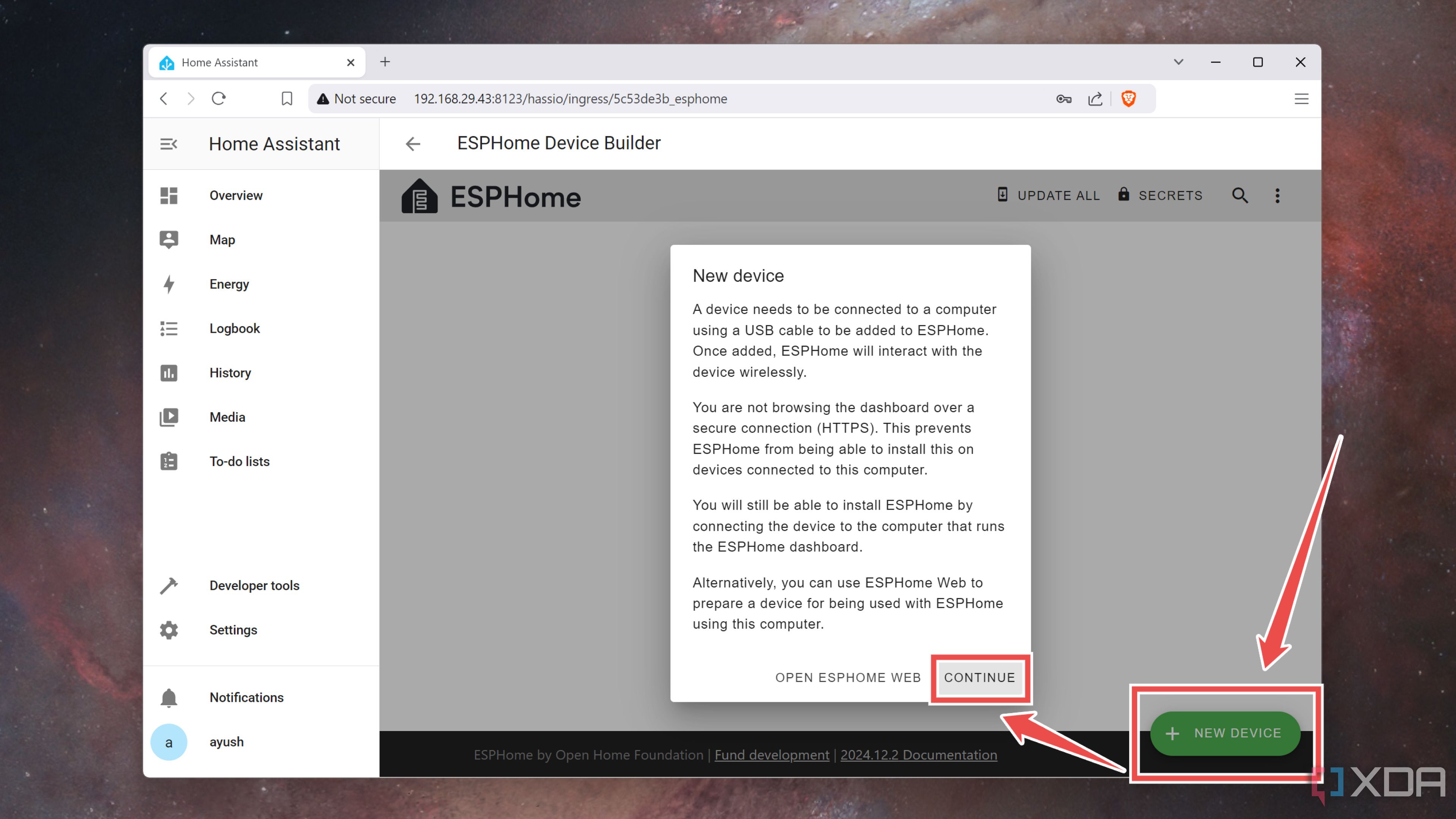Click the Logbook list icon
Viewport: 1456px width, 819px height.
point(168,328)
